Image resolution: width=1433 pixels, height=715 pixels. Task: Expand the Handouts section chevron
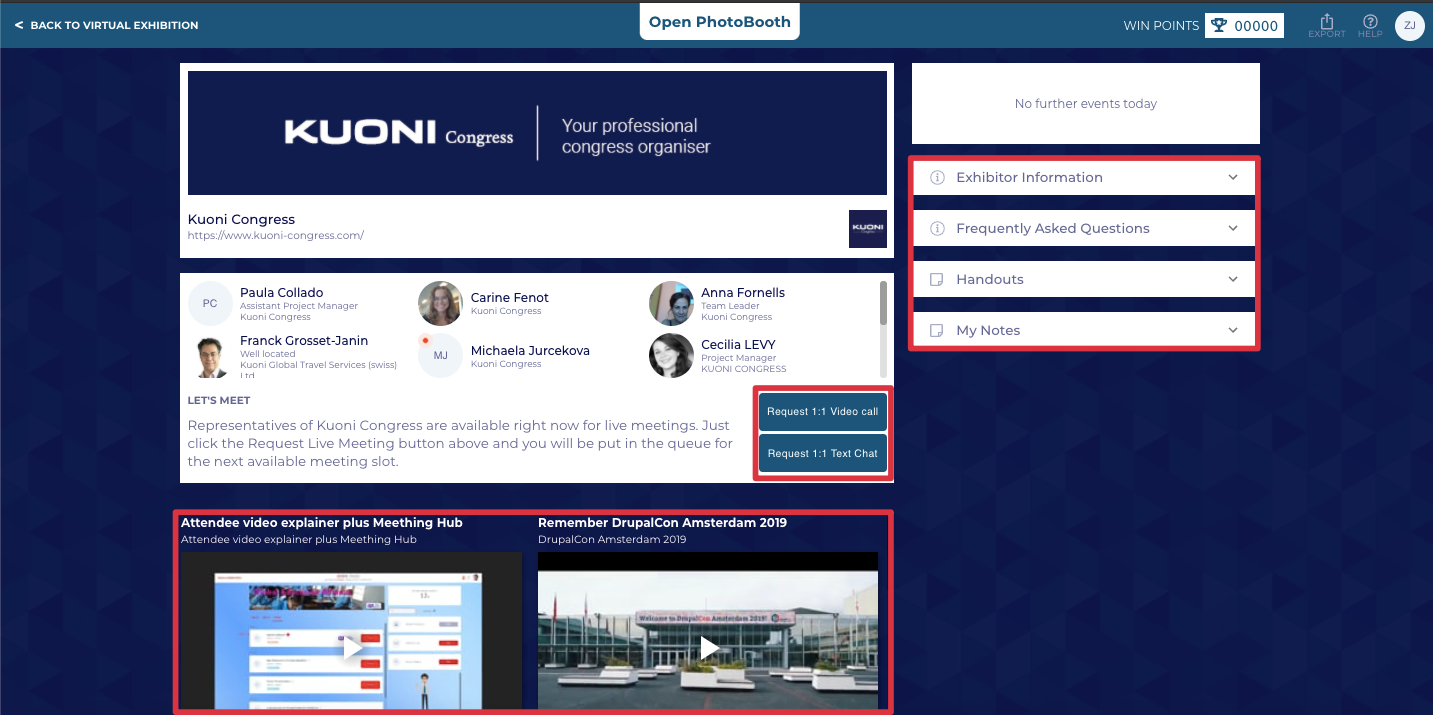[x=1233, y=280]
